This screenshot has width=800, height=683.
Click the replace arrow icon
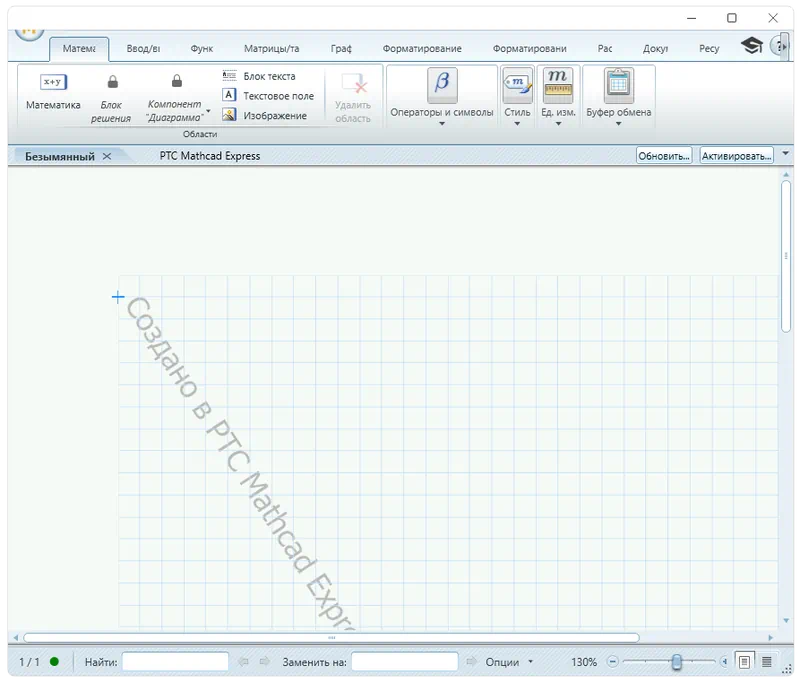471,662
